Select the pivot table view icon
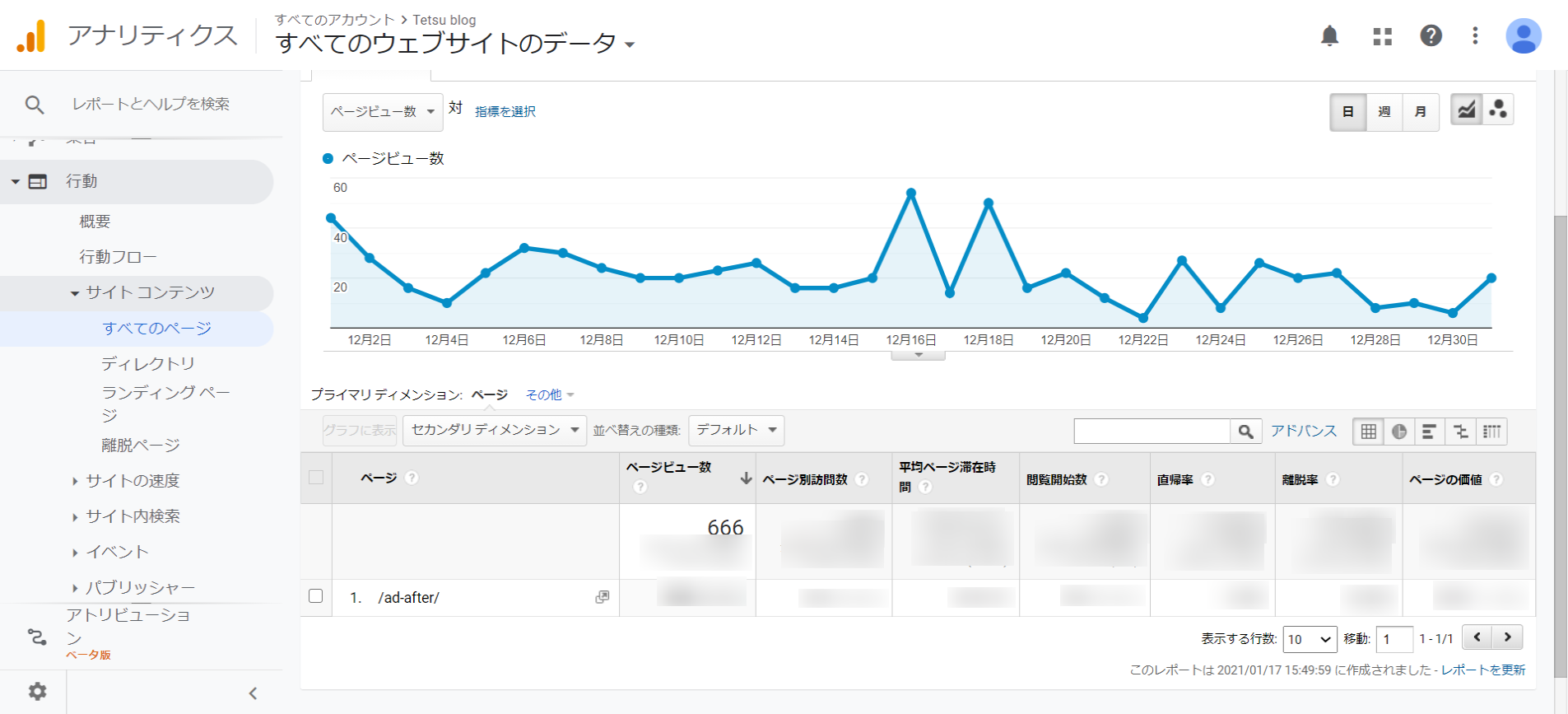This screenshot has width=1568, height=714. [1491, 432]
